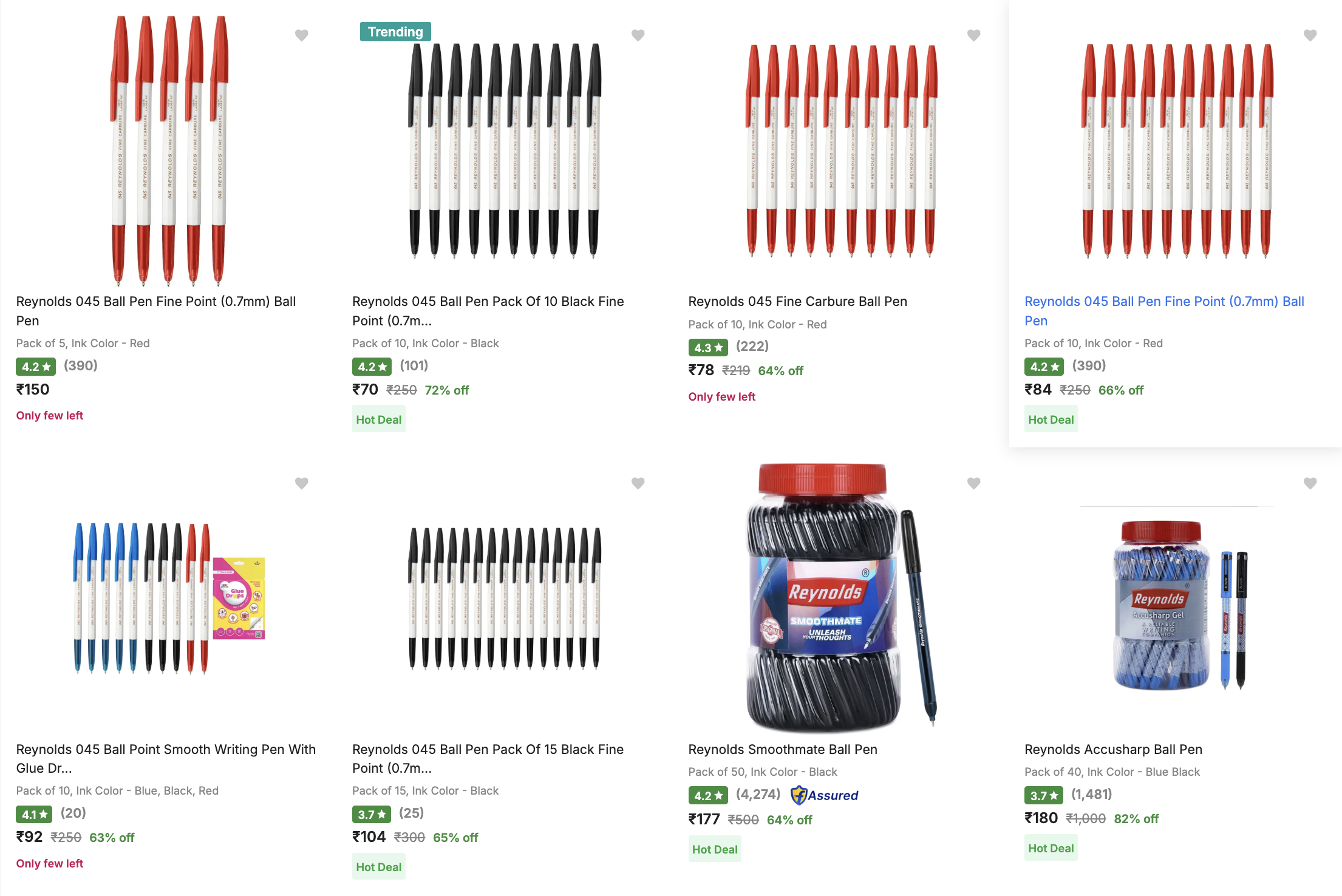Click Hot Deal under the Smoothmate jar
The height and width of the screenshot is (896, 1342).
[x=715, y=849]
